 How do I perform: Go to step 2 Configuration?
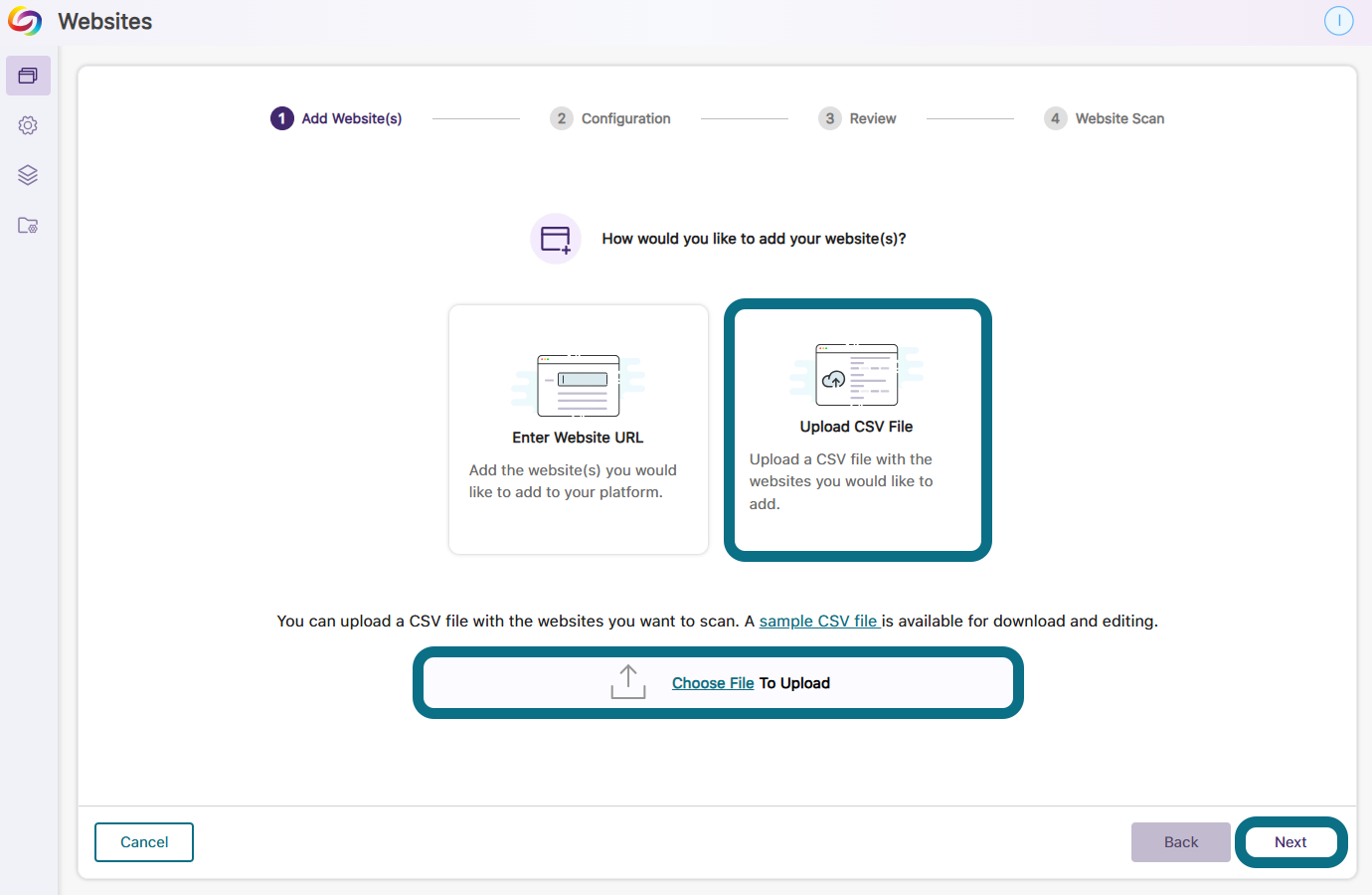[x=610, y=118]
